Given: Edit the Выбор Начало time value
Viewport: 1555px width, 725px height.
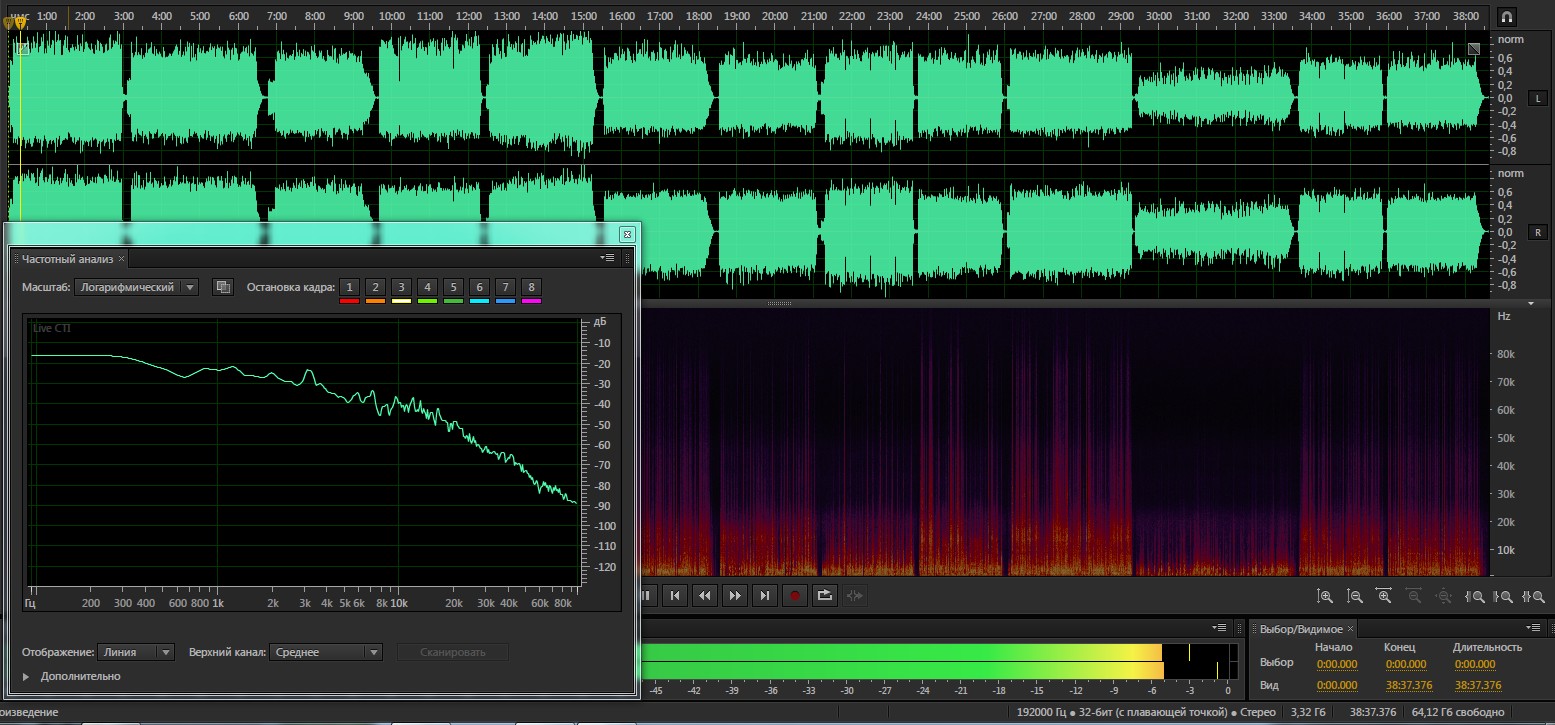Looking at the screenshot, I should pyautogui.click(x=1336, y=664).
